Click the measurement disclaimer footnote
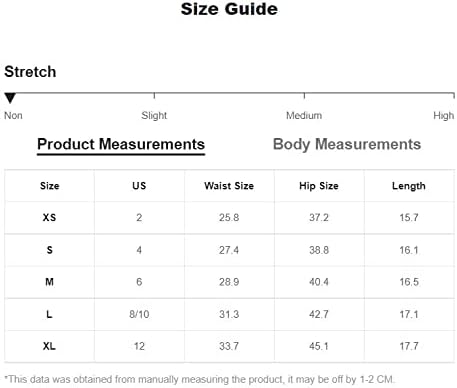This screenshot has height=388, width=457. (199, 379)
